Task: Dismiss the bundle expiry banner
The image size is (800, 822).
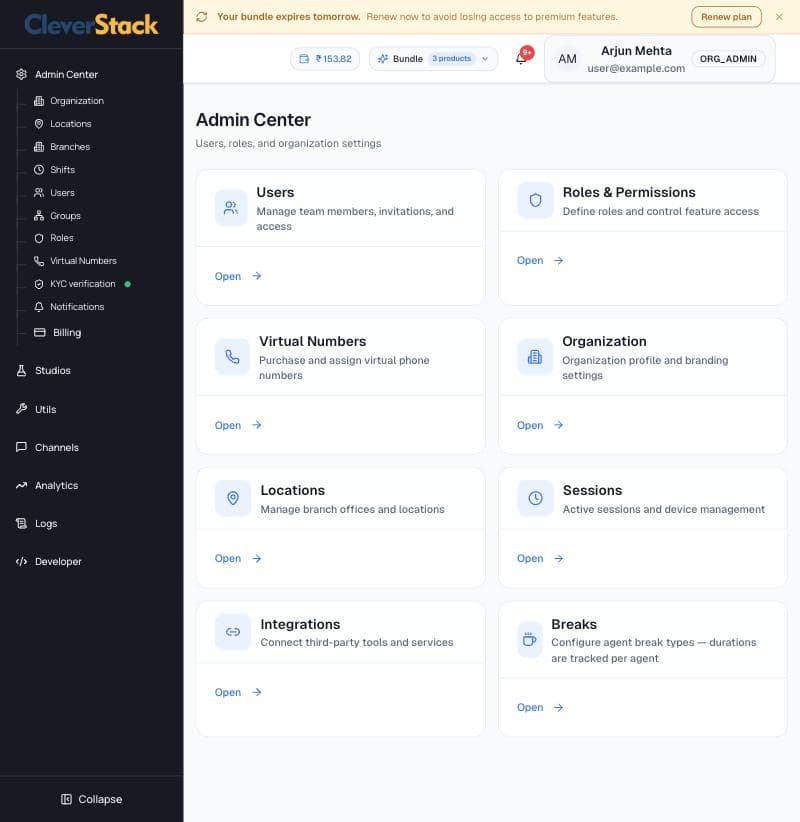Action: [x=779, y=17]
